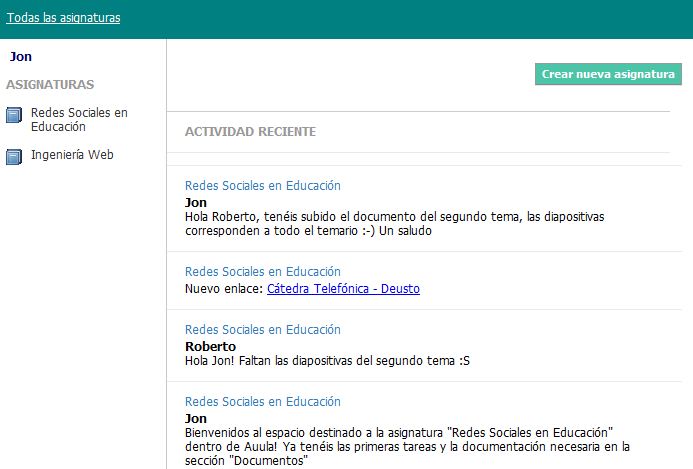Click the message 'Hola Jon! Faltan las diapositivas'
This screenshot has width=693, height=469.
click(327, 361)
